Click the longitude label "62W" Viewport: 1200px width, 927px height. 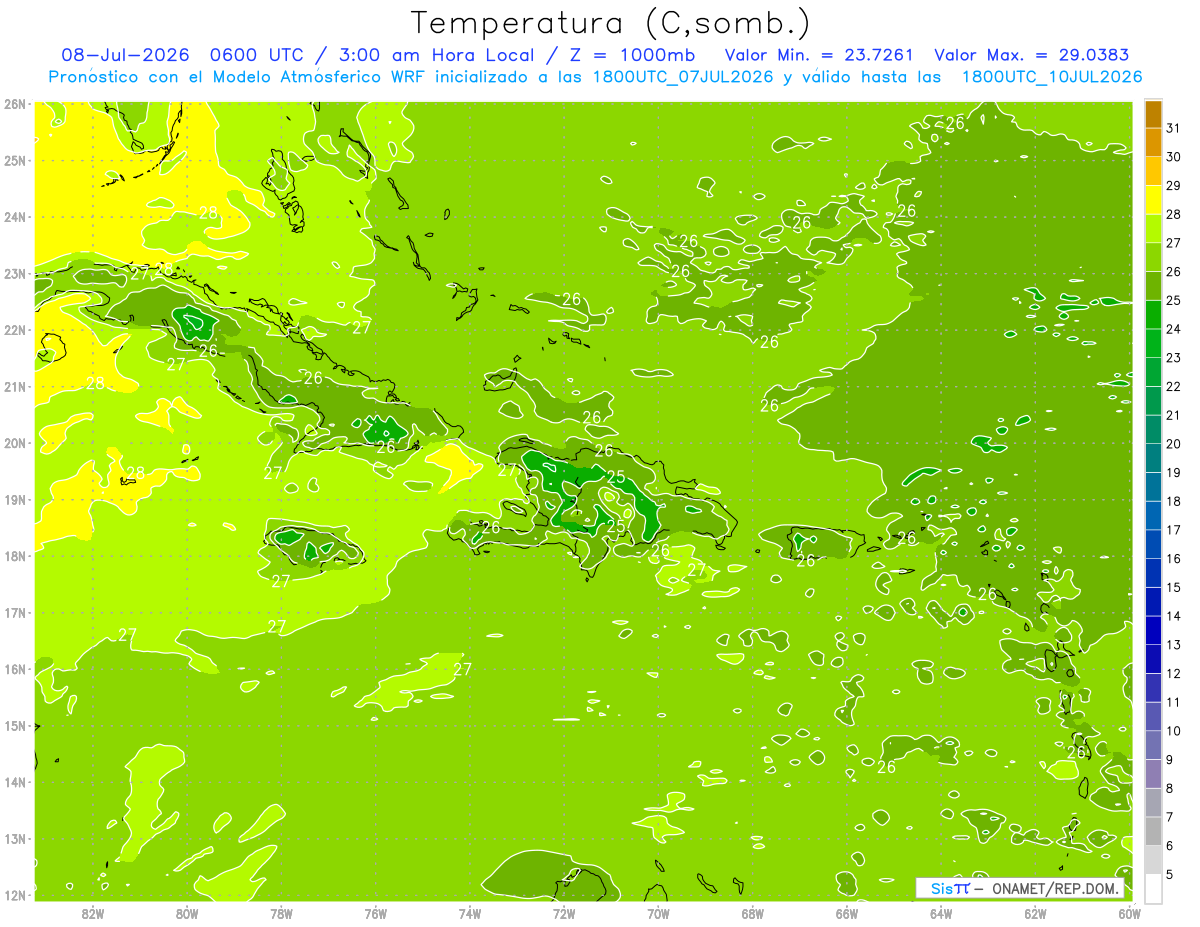[x=1035, y=913]
